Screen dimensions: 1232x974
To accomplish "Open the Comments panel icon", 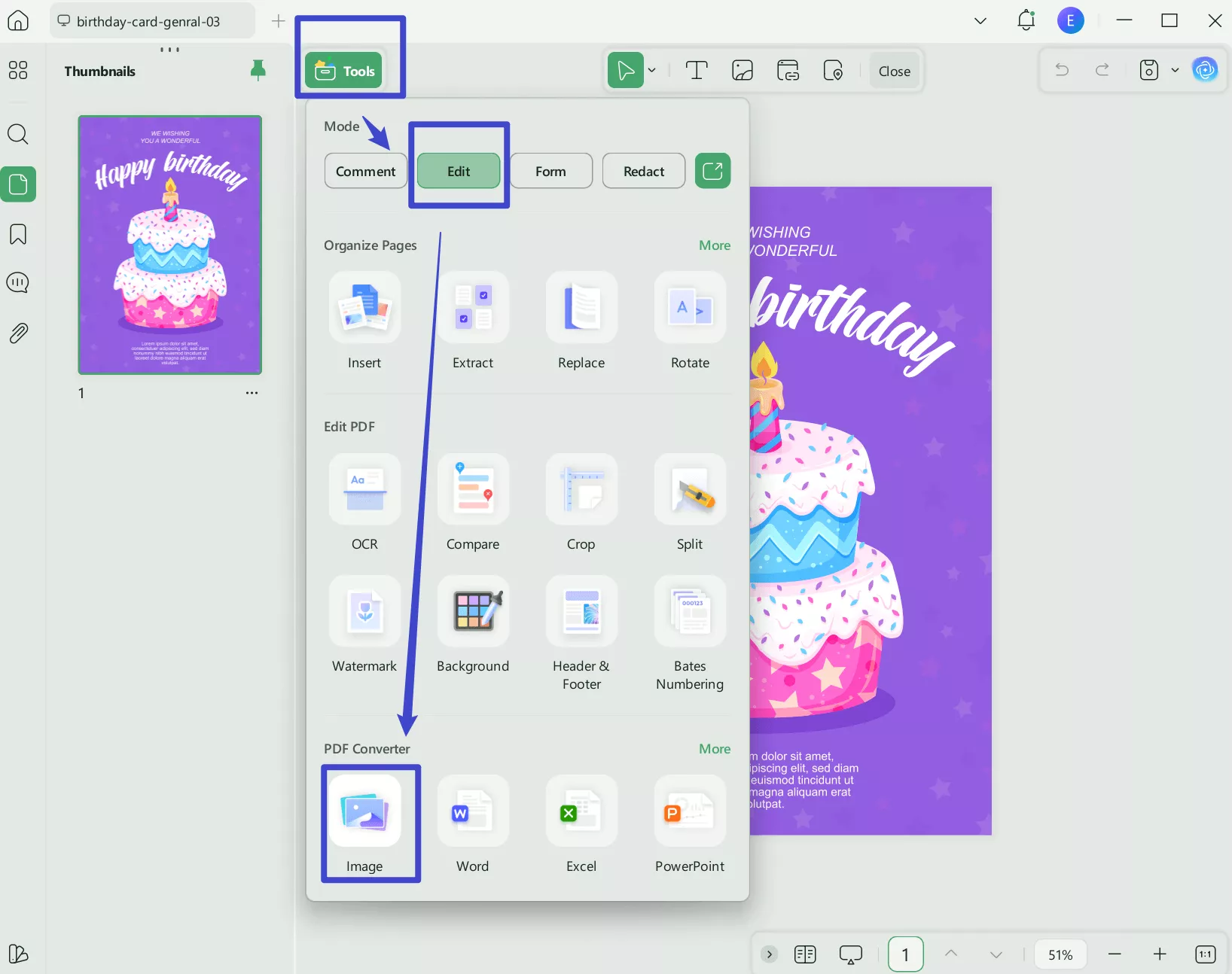I will (x=18, y=283).
